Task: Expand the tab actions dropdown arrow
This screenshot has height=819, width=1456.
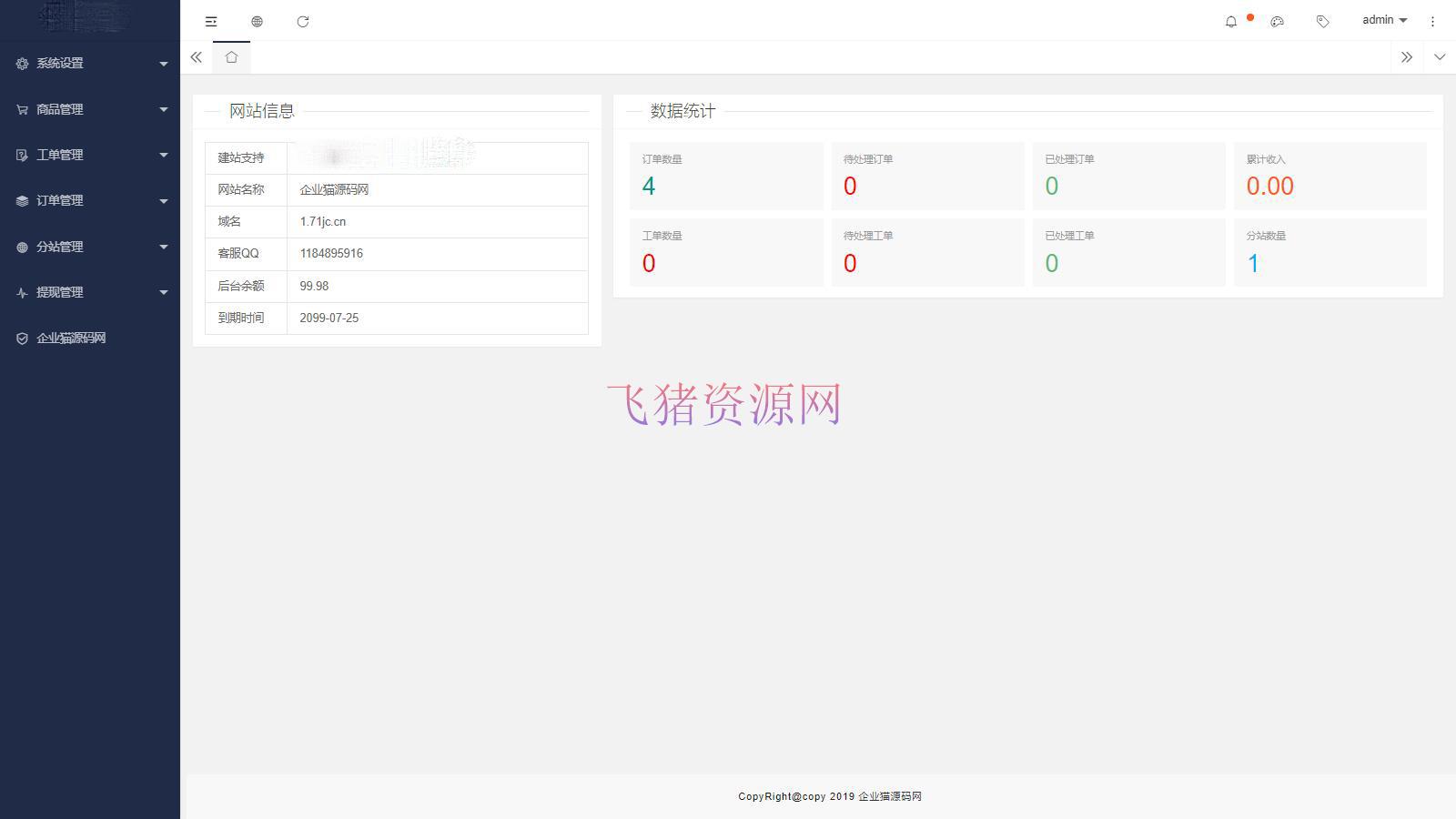Action: pos(1439,57)
